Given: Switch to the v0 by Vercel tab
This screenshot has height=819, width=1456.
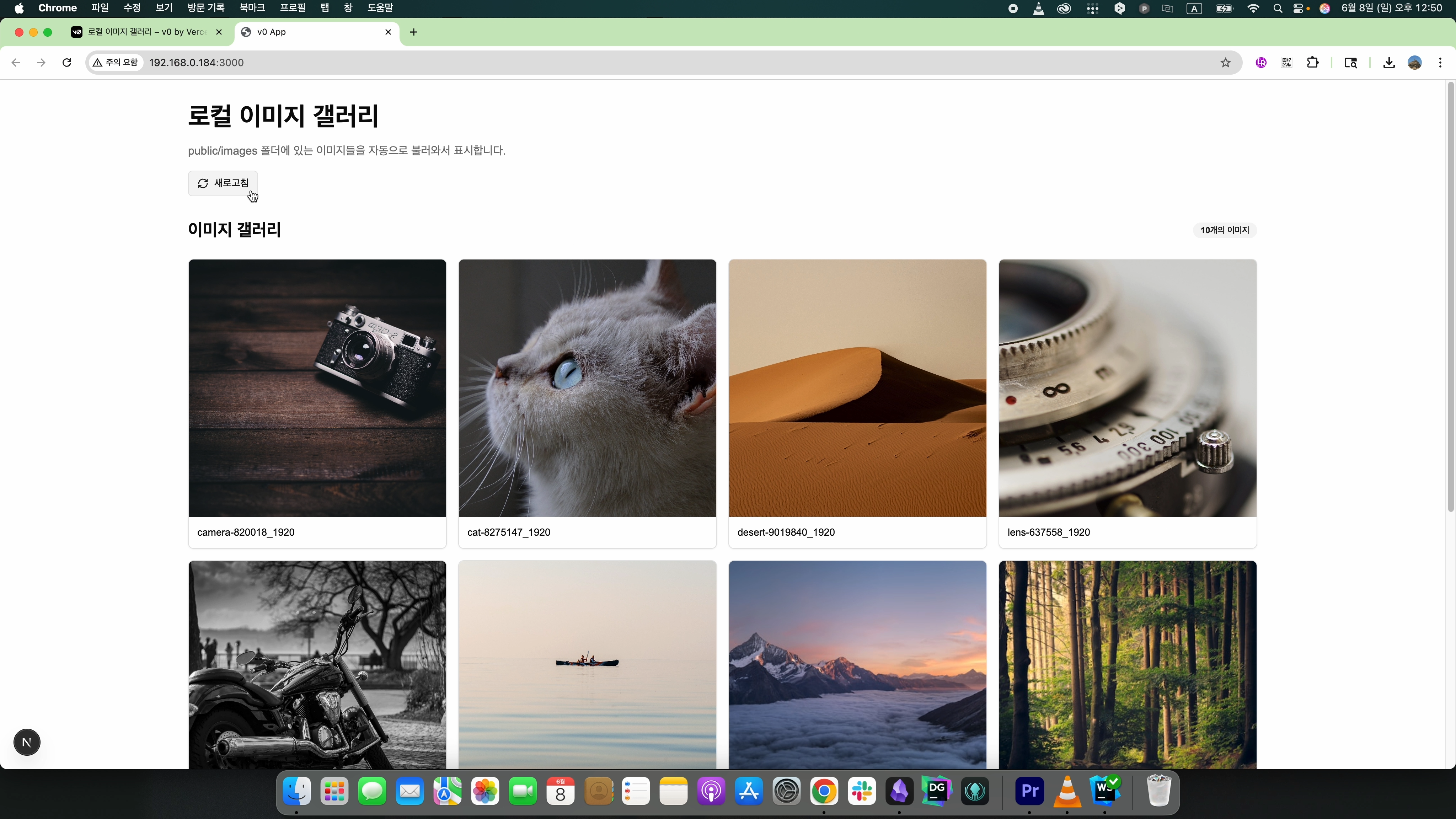Looking at the screenshot, I should click(146, 32).
